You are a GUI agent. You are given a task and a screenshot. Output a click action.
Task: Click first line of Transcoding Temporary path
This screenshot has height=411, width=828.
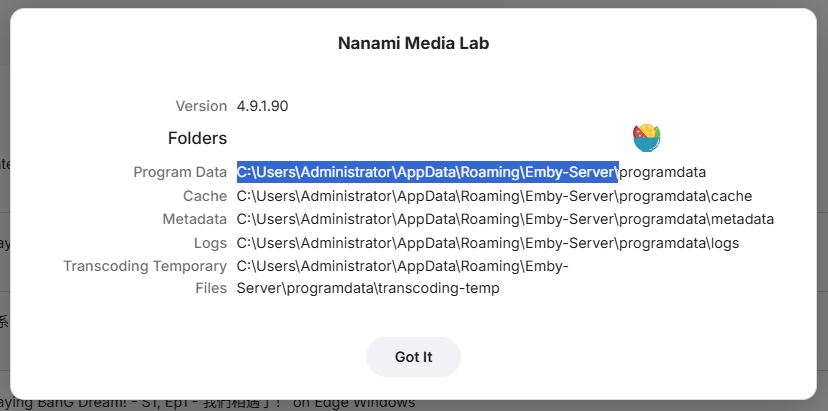[x=402, y=266]
